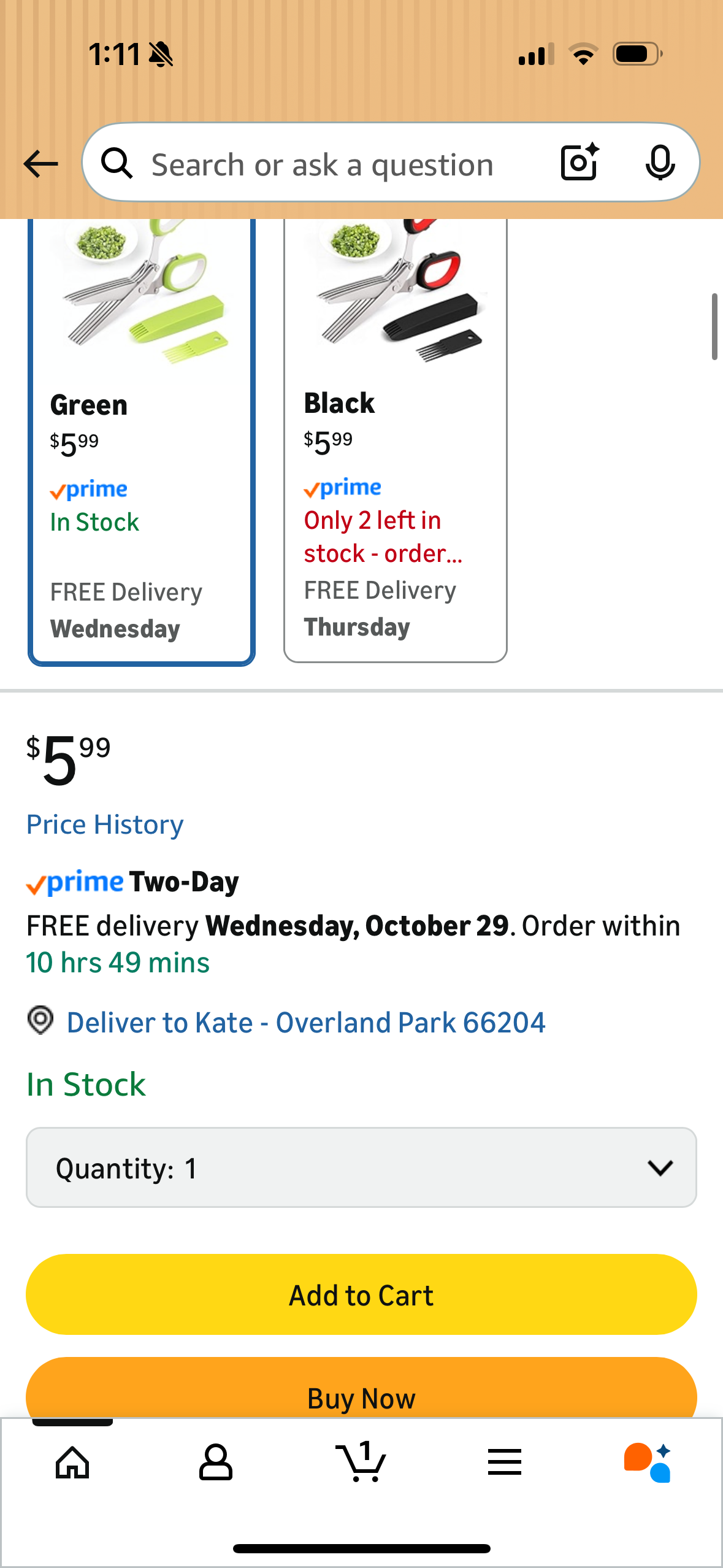723x1568 pixels.
Task: Go to Home tab icon
Action: pyautogui.click(x=72, y=1462)
